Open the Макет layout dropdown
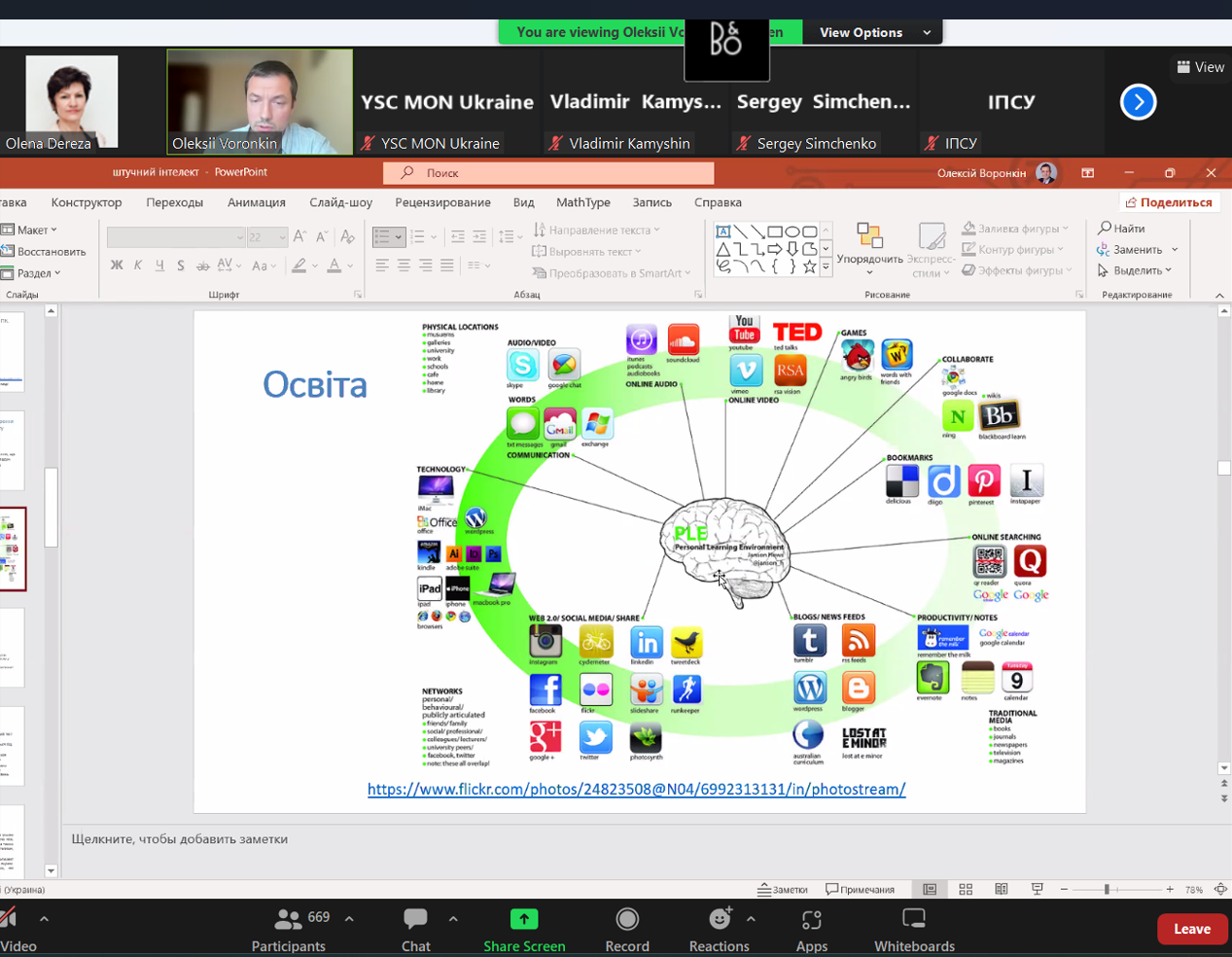The image size is (1232, 957). [x=32, y=230]
